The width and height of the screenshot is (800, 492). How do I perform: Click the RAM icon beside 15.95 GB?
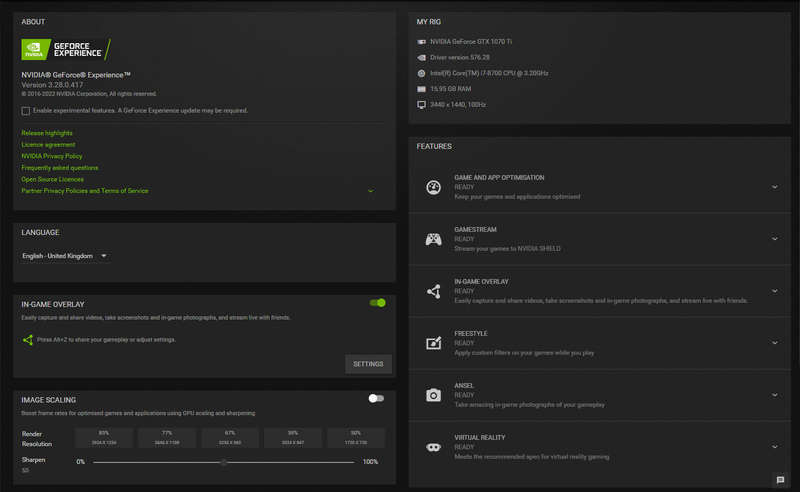(x=421, y=89)
